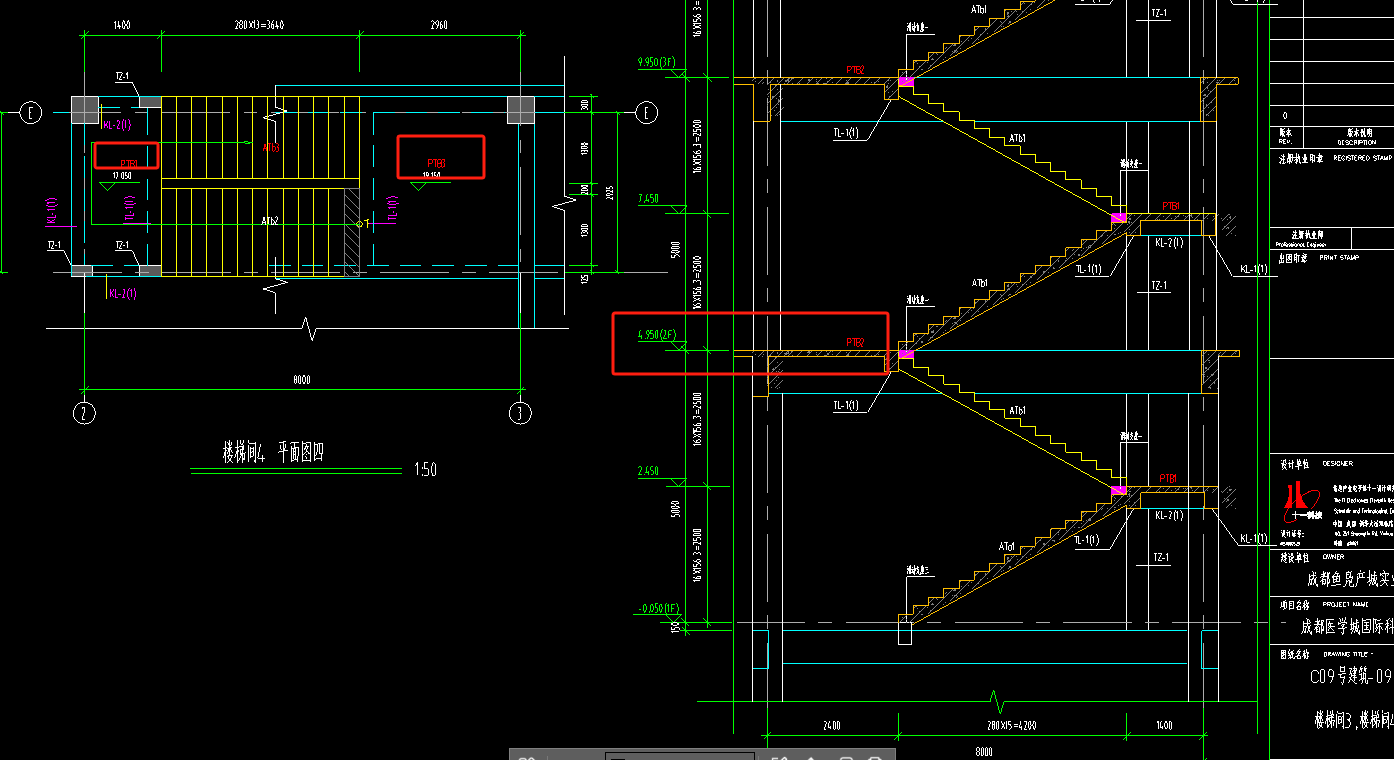Image resolution: width=1394 pixels, height=760 pixels.
Task: Select the OWNER label in the title block
Action: click(1333, 556)
